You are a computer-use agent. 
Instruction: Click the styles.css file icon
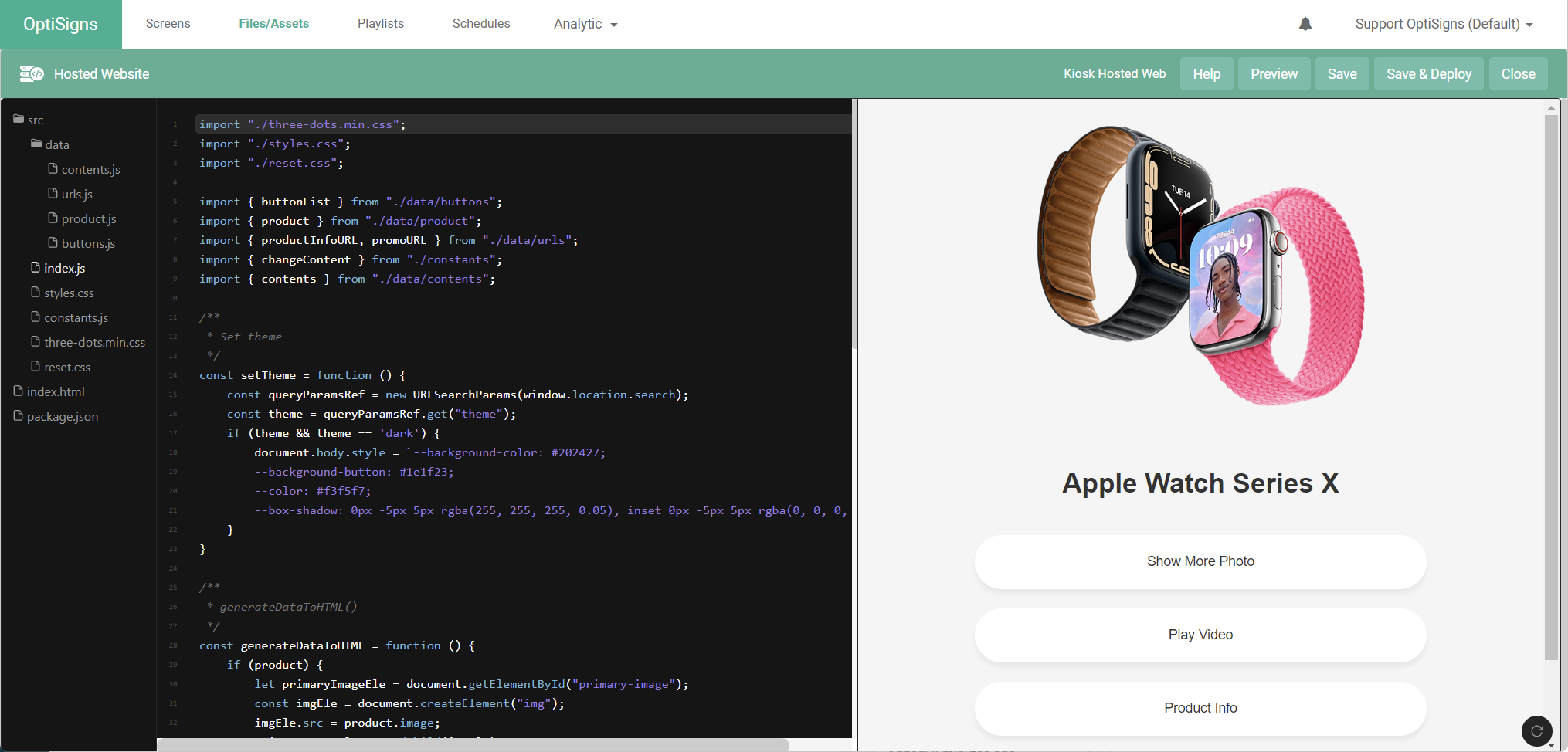pos(36,293)
